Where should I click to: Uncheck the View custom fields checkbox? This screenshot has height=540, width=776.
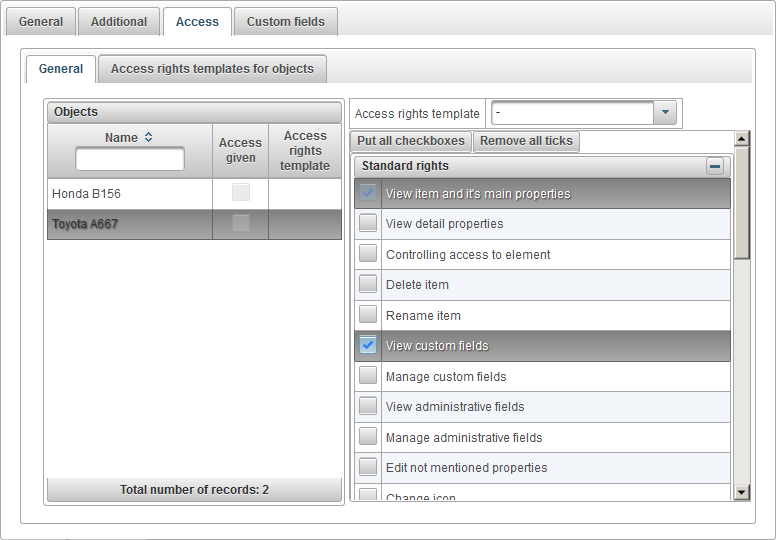tap(368, 346)
